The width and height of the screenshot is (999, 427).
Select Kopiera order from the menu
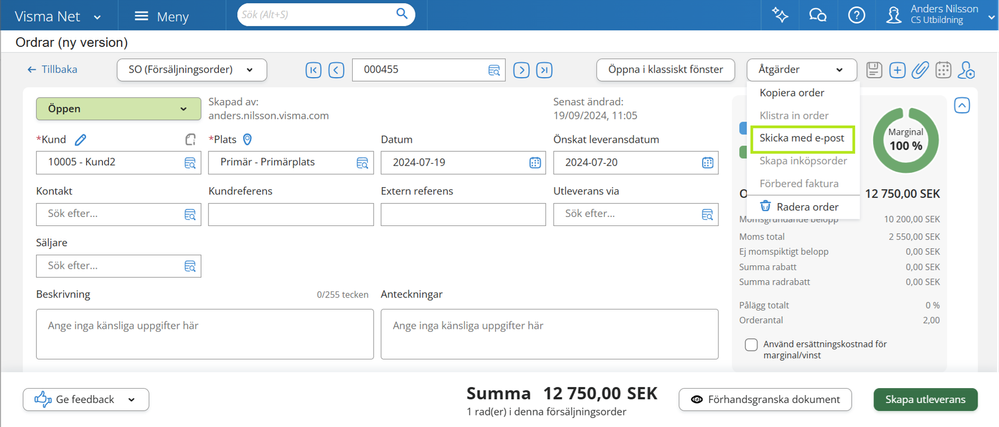[792, 93]
